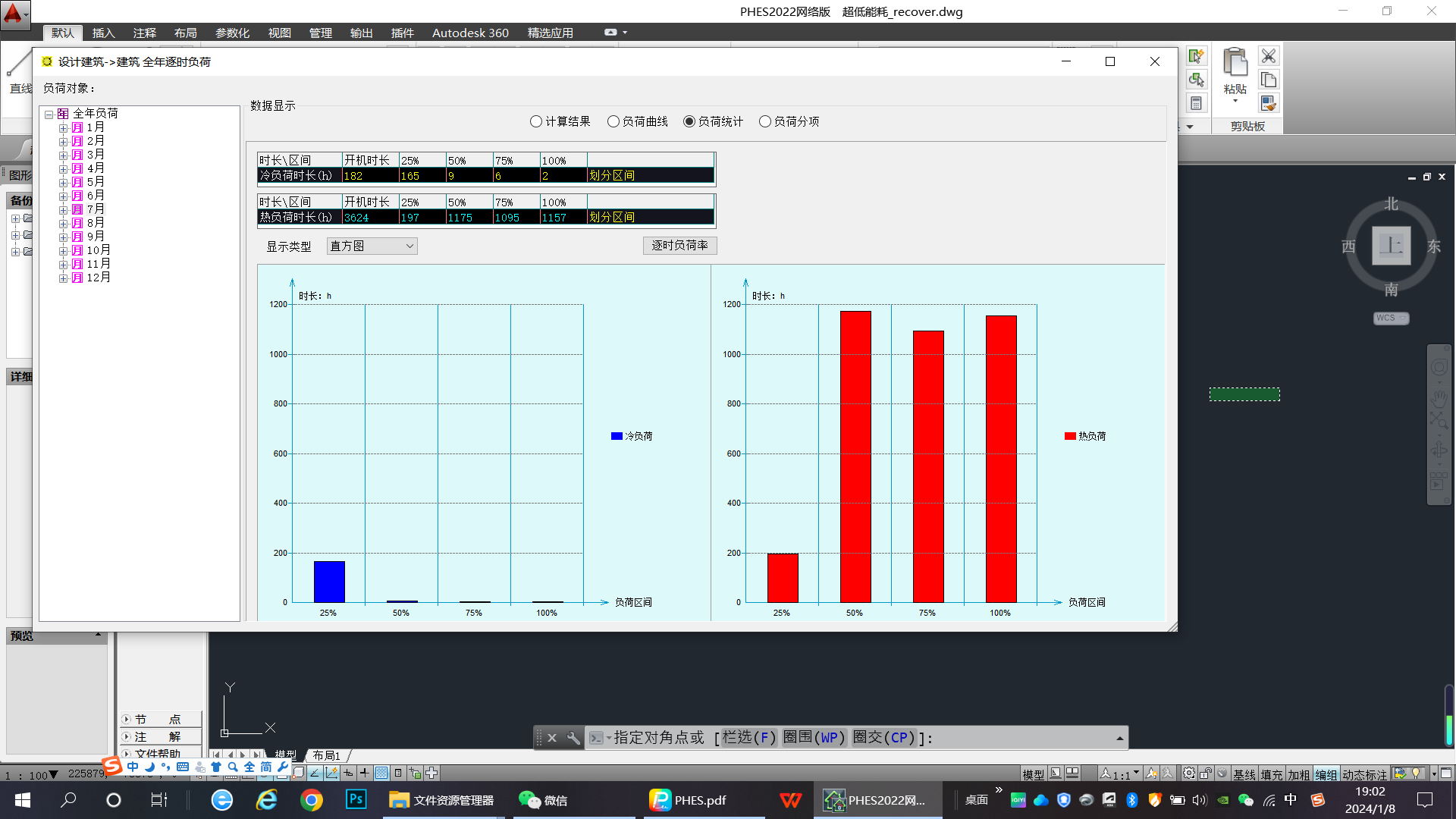1456x819 pixels.
Task: Click the red 热负荷 legend swatch
Action: (x=1070, y=436)
